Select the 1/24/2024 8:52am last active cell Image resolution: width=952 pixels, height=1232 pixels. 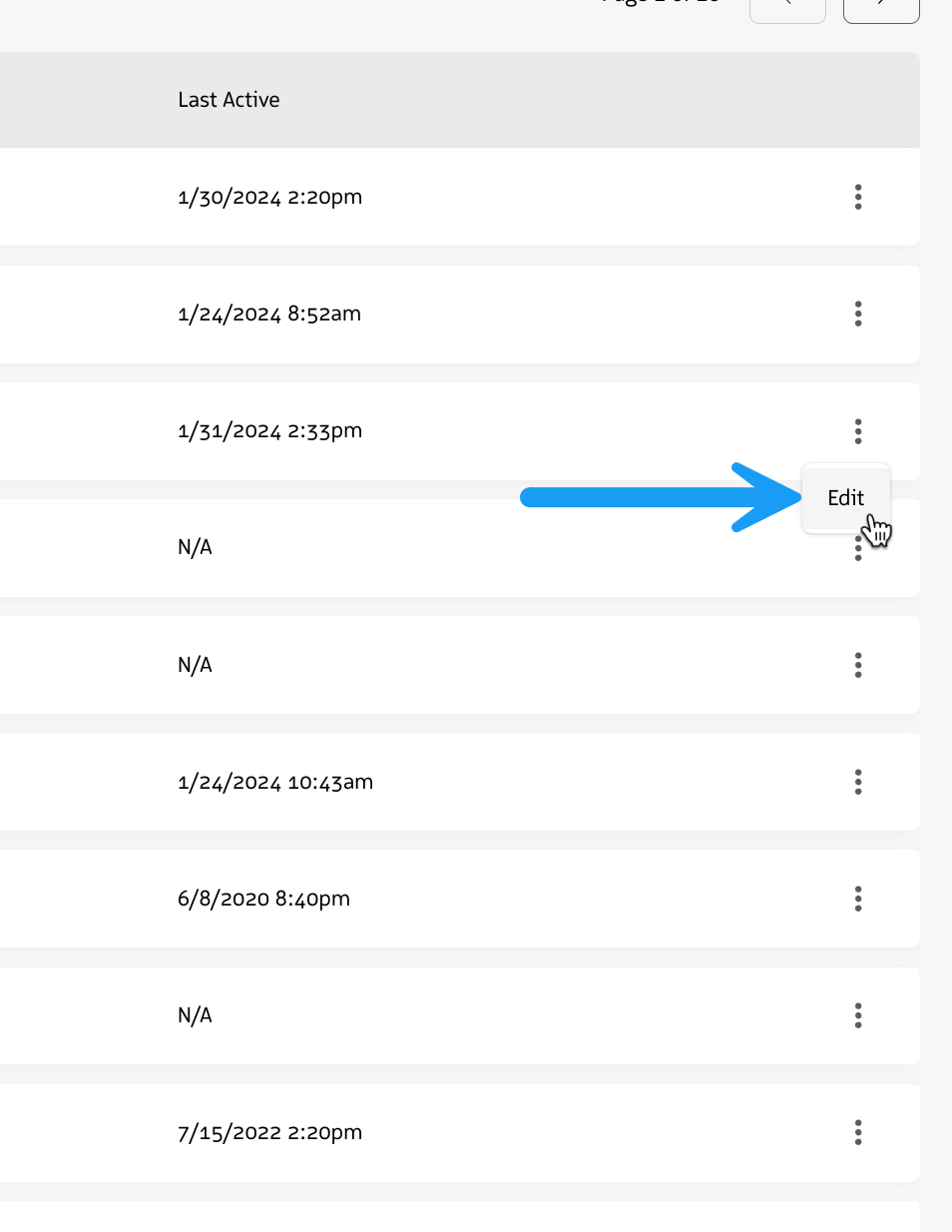click(269, 313)
